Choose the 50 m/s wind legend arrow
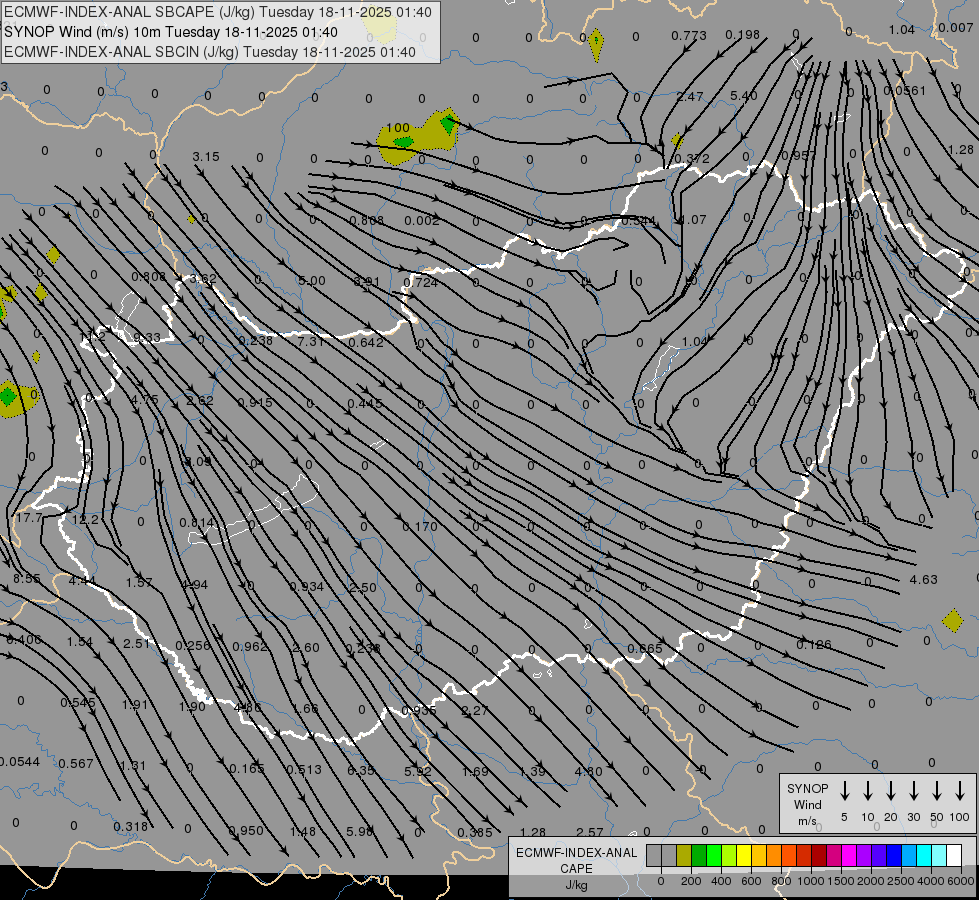The height and width of the screenshot is (900, 979). [937, 791]
